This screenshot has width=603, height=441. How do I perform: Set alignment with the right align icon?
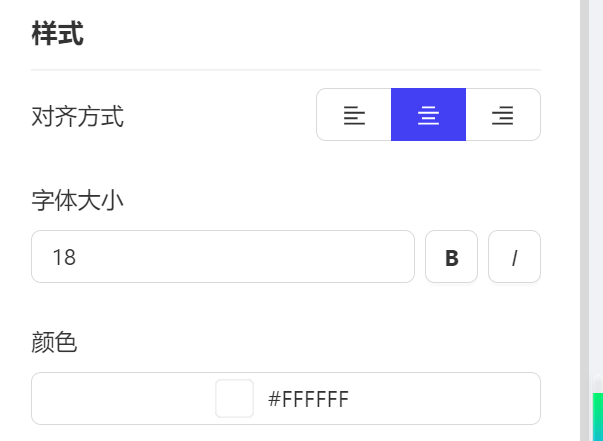pos(503,115)
